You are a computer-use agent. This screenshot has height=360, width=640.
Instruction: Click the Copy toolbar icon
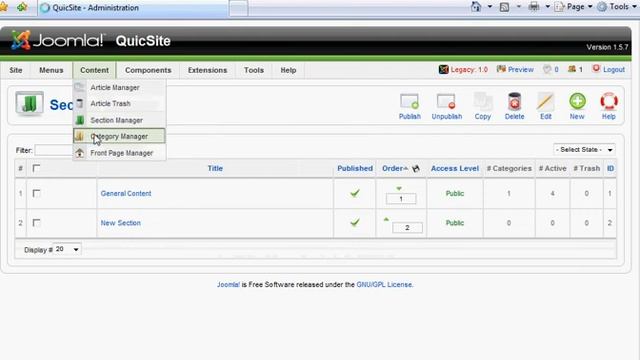click(482, 102)
